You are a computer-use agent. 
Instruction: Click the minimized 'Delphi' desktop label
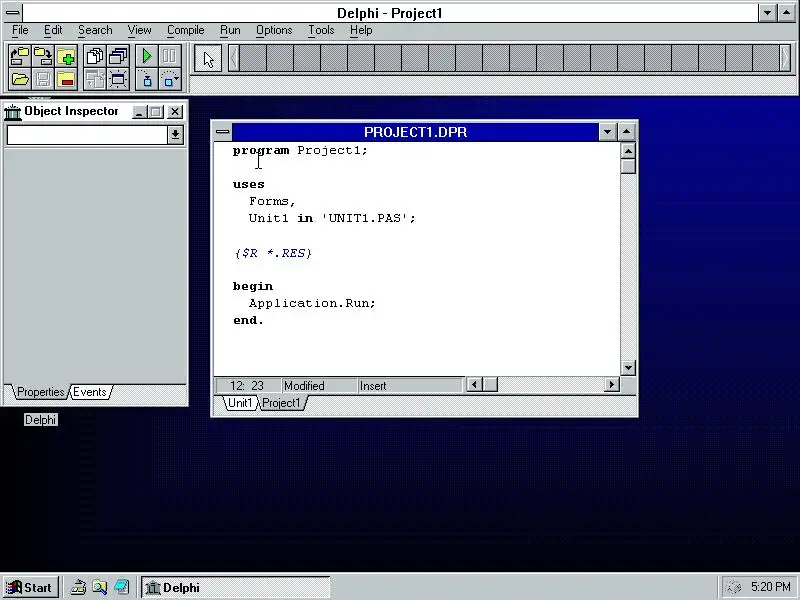point(40,420)
